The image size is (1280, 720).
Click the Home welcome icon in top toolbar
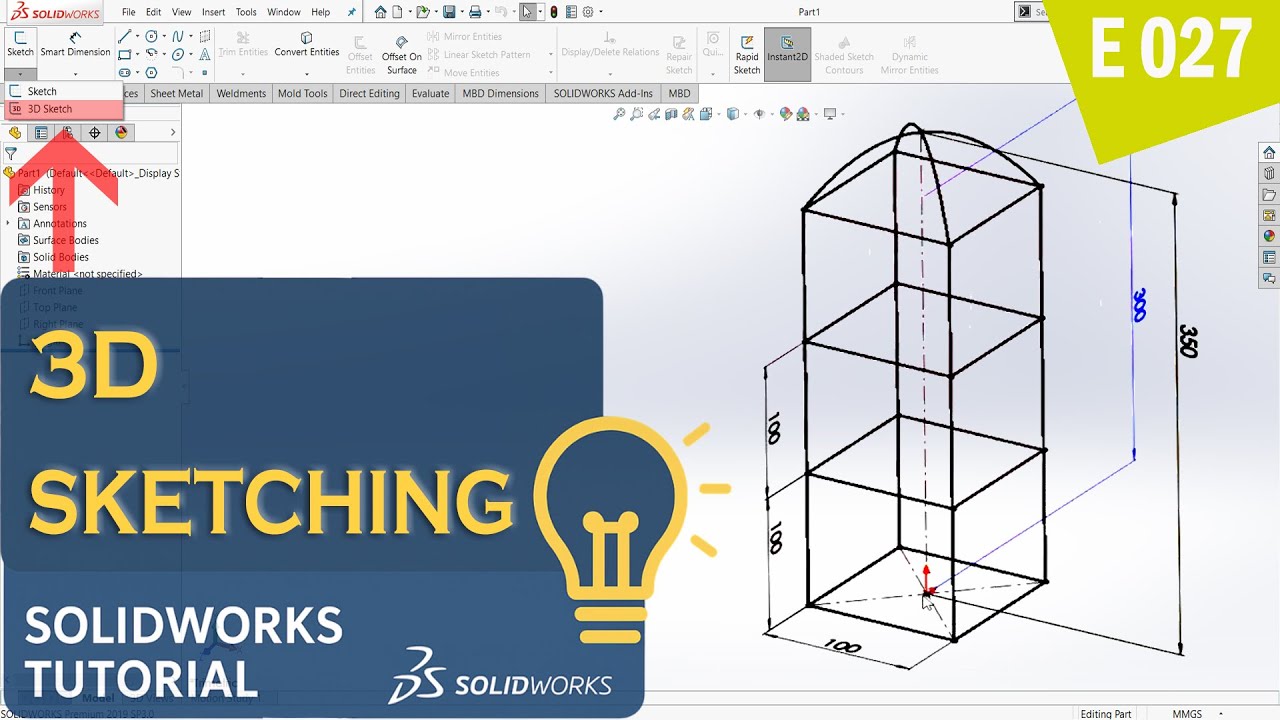point(380,12)
